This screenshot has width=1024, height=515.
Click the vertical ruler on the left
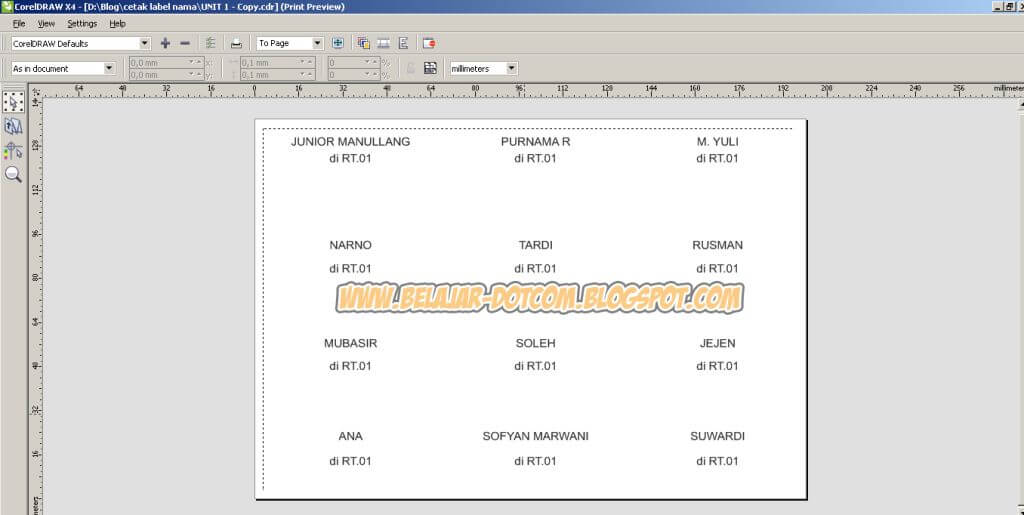[36, 305]
